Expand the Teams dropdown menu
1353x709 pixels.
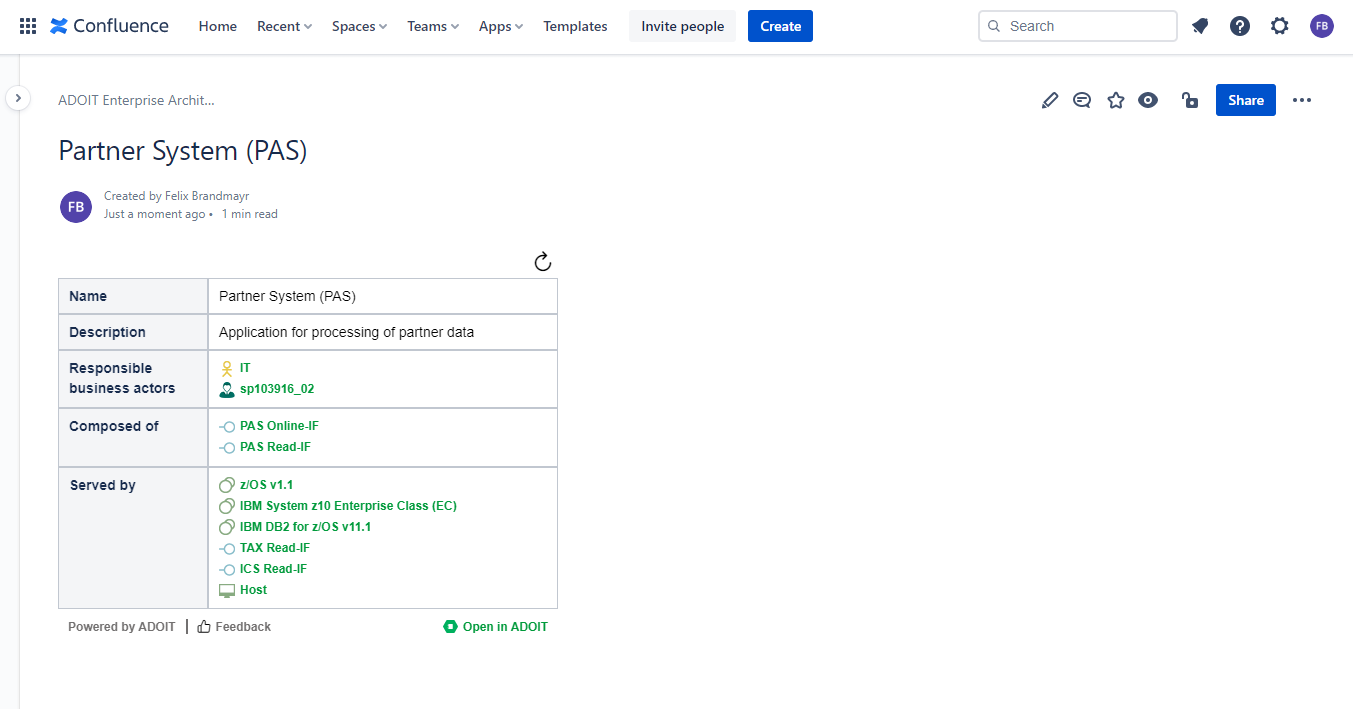(433, 26)
